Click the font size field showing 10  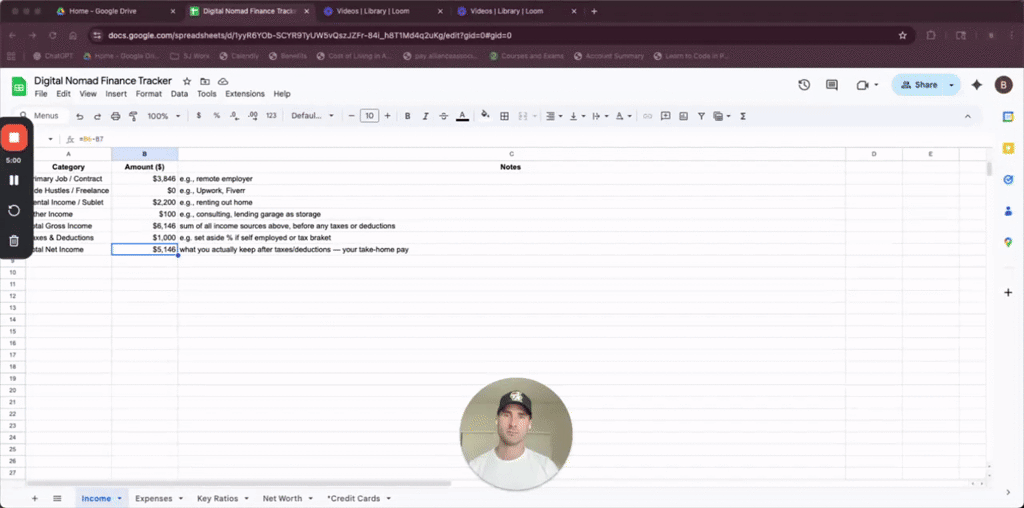(x=370, y=116)
